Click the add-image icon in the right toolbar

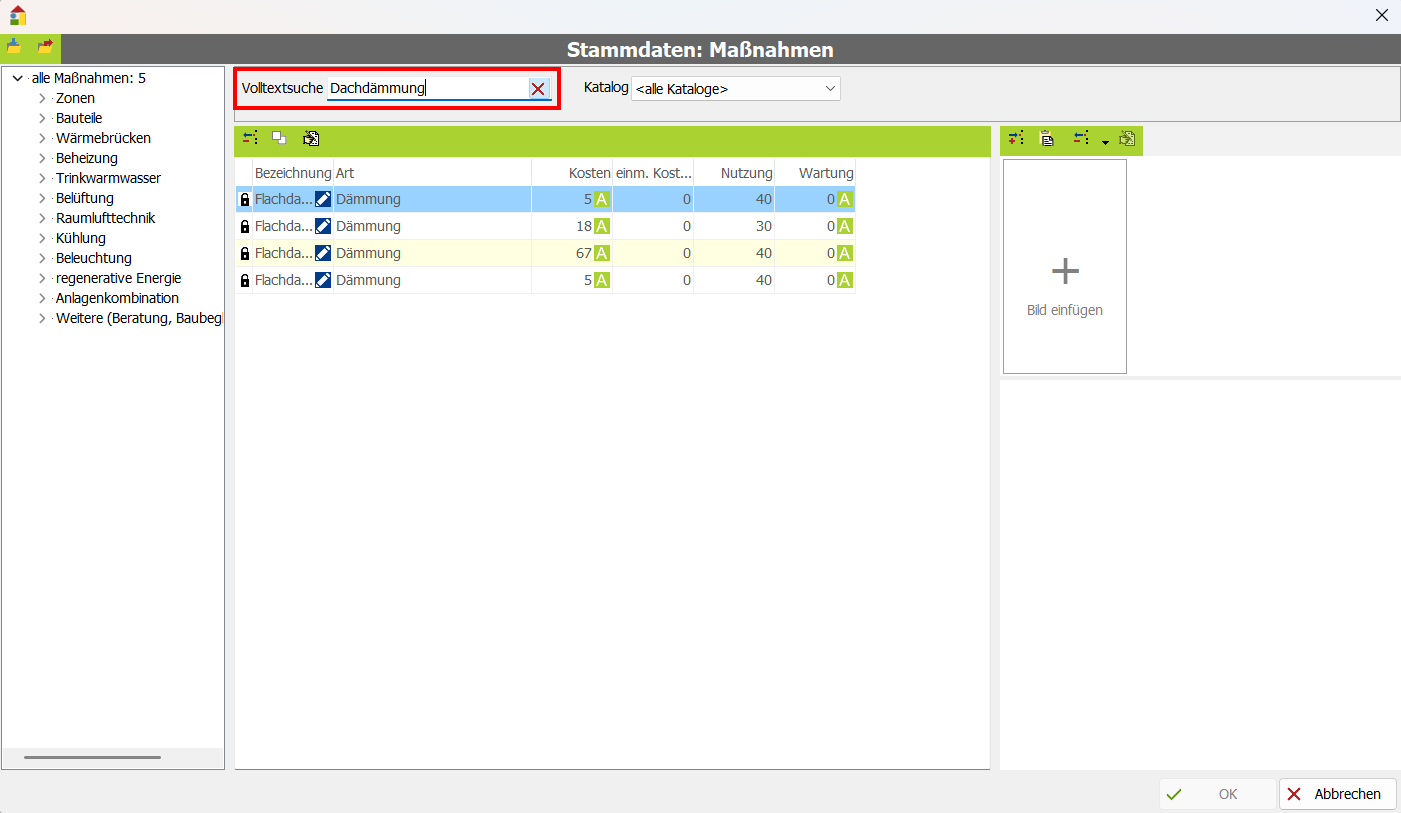[x=1016, y=139]
